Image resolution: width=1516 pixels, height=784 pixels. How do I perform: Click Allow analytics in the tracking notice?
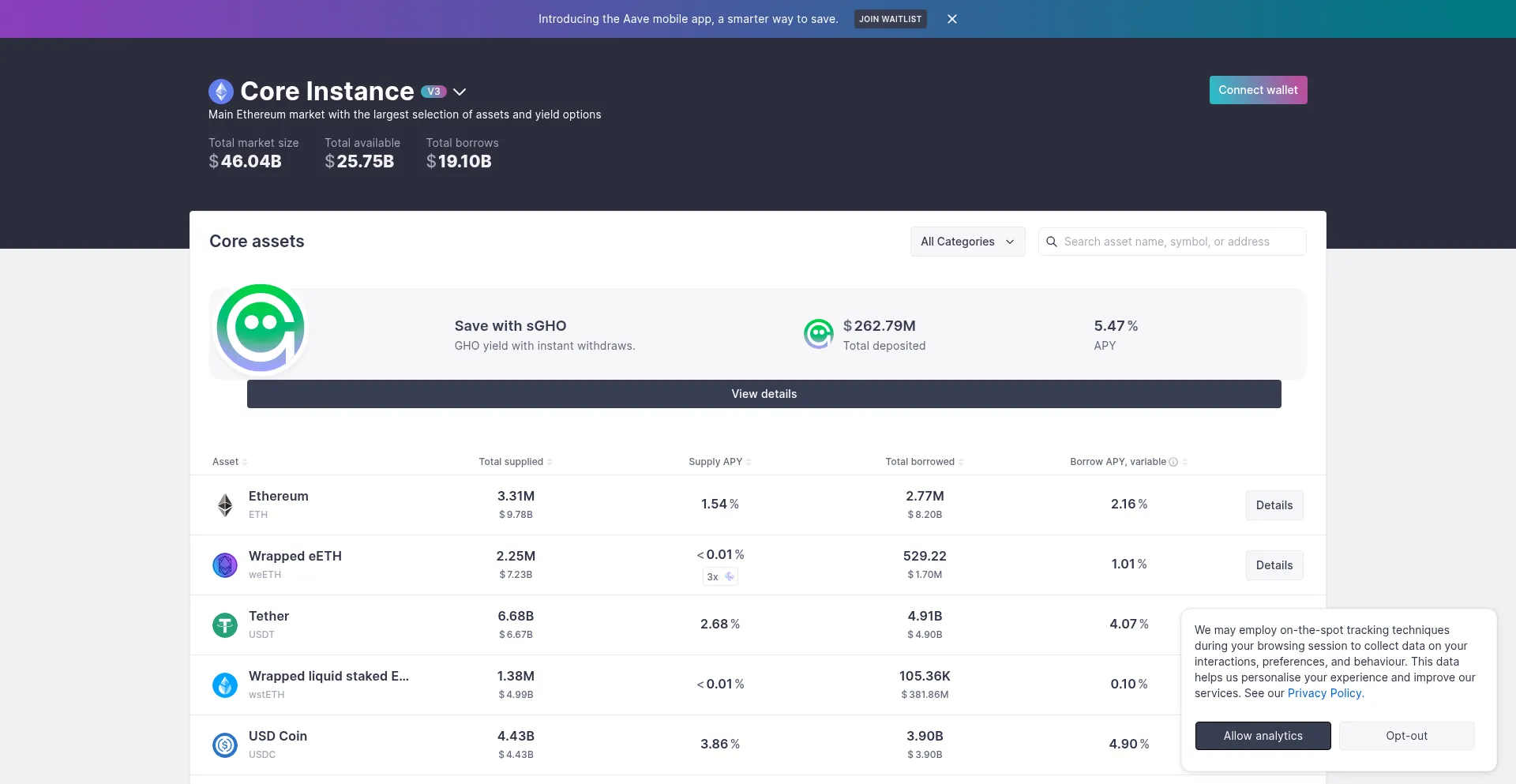[1263, 736]
